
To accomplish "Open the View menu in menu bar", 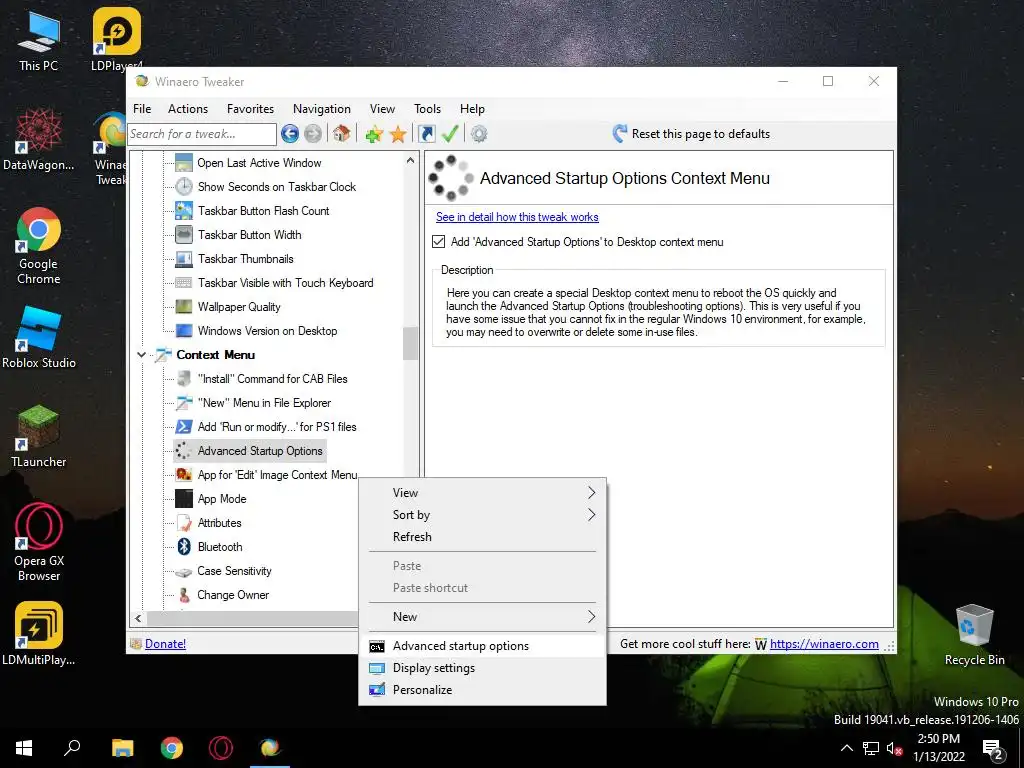I will tap(382, 109).
